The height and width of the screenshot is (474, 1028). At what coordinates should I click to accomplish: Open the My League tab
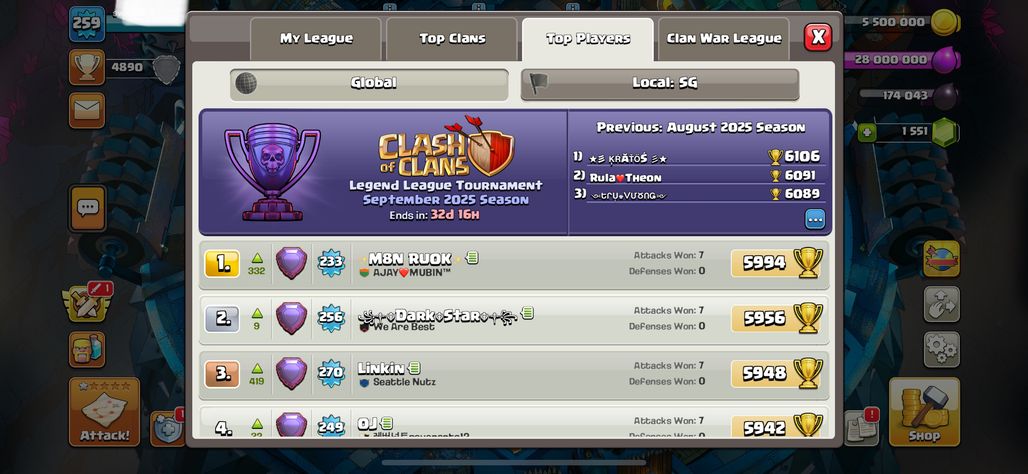point(316,39)
